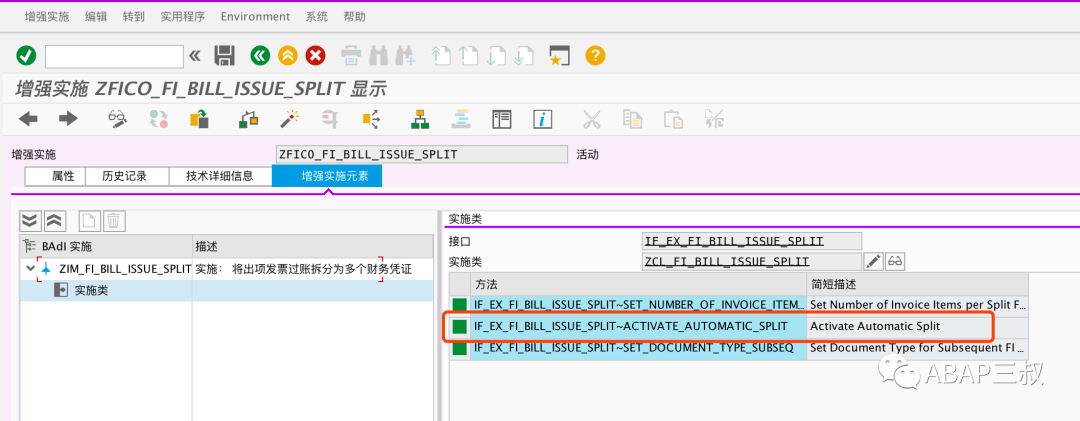The image size is (1080, 421).
Task: Click the Find Next binoculars-plus icon
Action: click(405, 56)
